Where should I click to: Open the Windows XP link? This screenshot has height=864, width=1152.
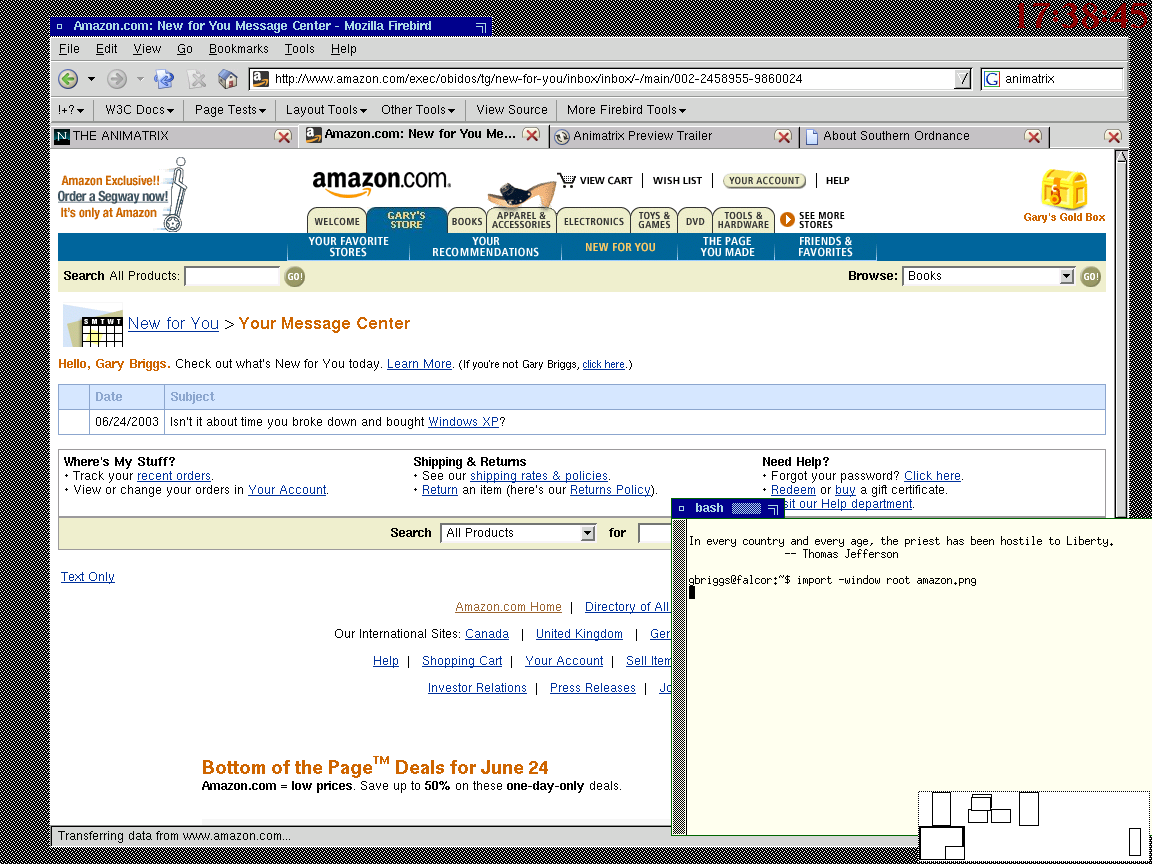(x=464, y=422)
